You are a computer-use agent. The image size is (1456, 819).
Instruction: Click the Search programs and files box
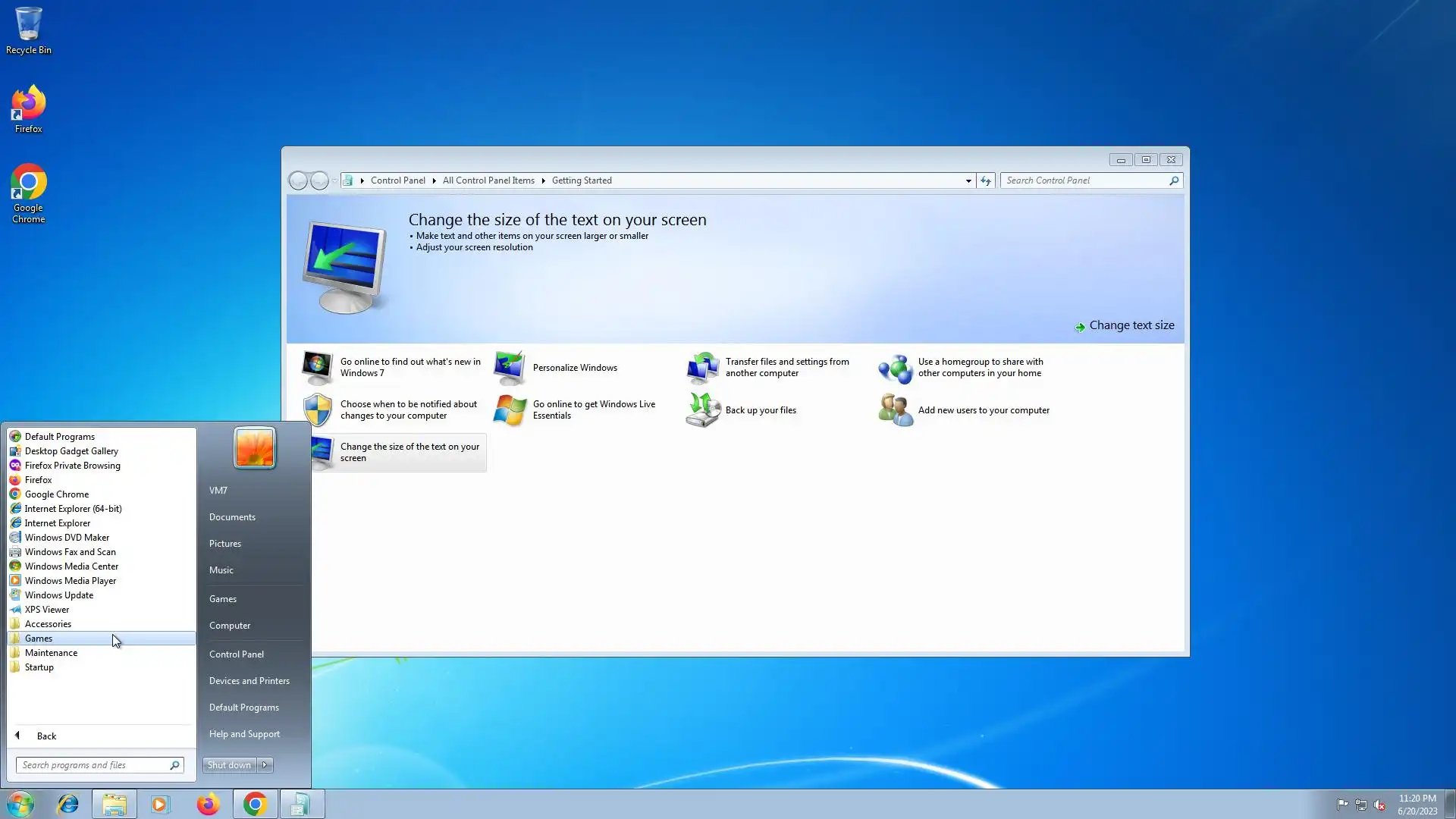[91, 765]
